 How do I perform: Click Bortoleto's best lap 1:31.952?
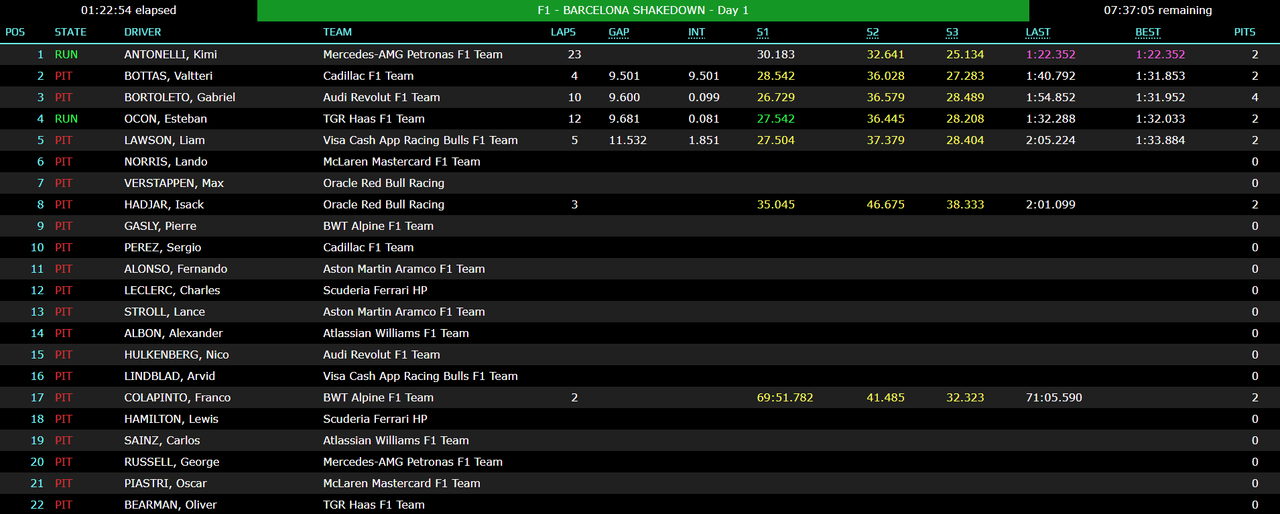pos(1160,98)
